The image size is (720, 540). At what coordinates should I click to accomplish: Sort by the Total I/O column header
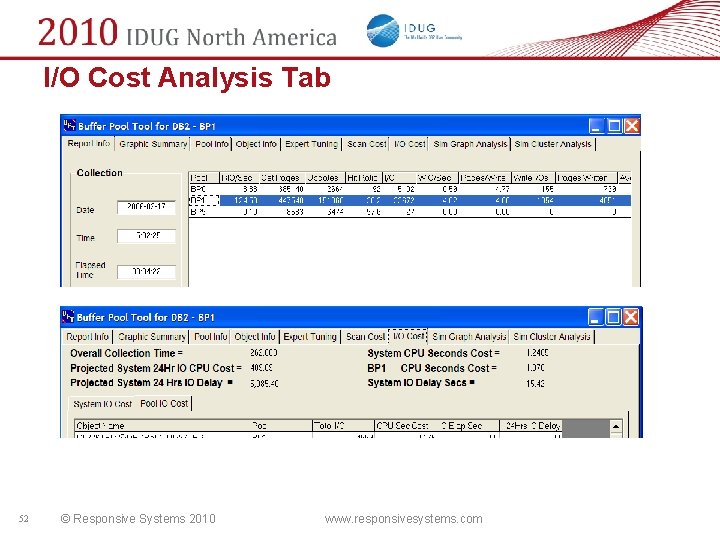point(343,426)
